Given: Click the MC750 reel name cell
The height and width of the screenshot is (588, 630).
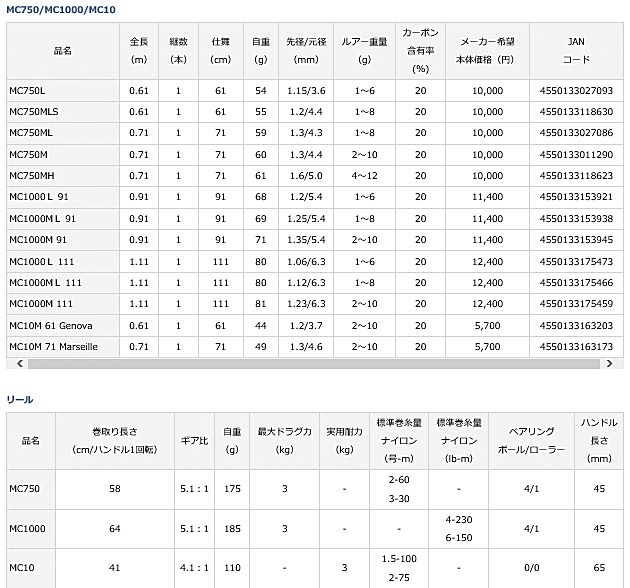Looking at the screenshot, I should [x=31, y=489].
